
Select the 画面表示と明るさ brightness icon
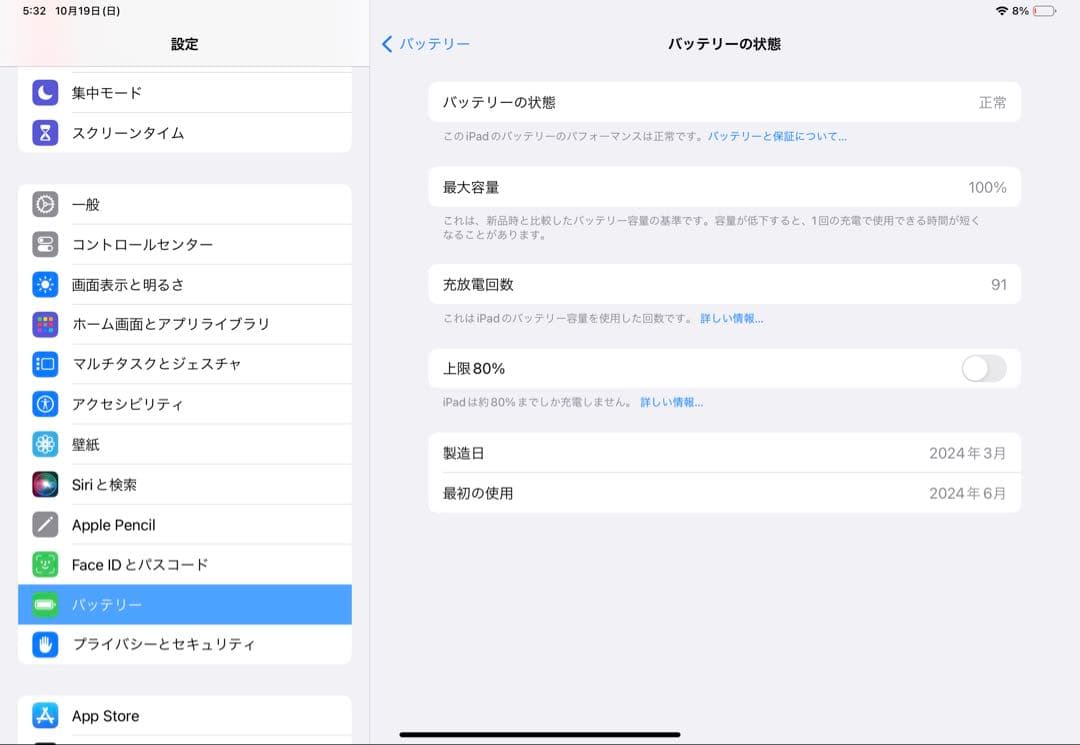pyautogui.click(x=45, y=284)
